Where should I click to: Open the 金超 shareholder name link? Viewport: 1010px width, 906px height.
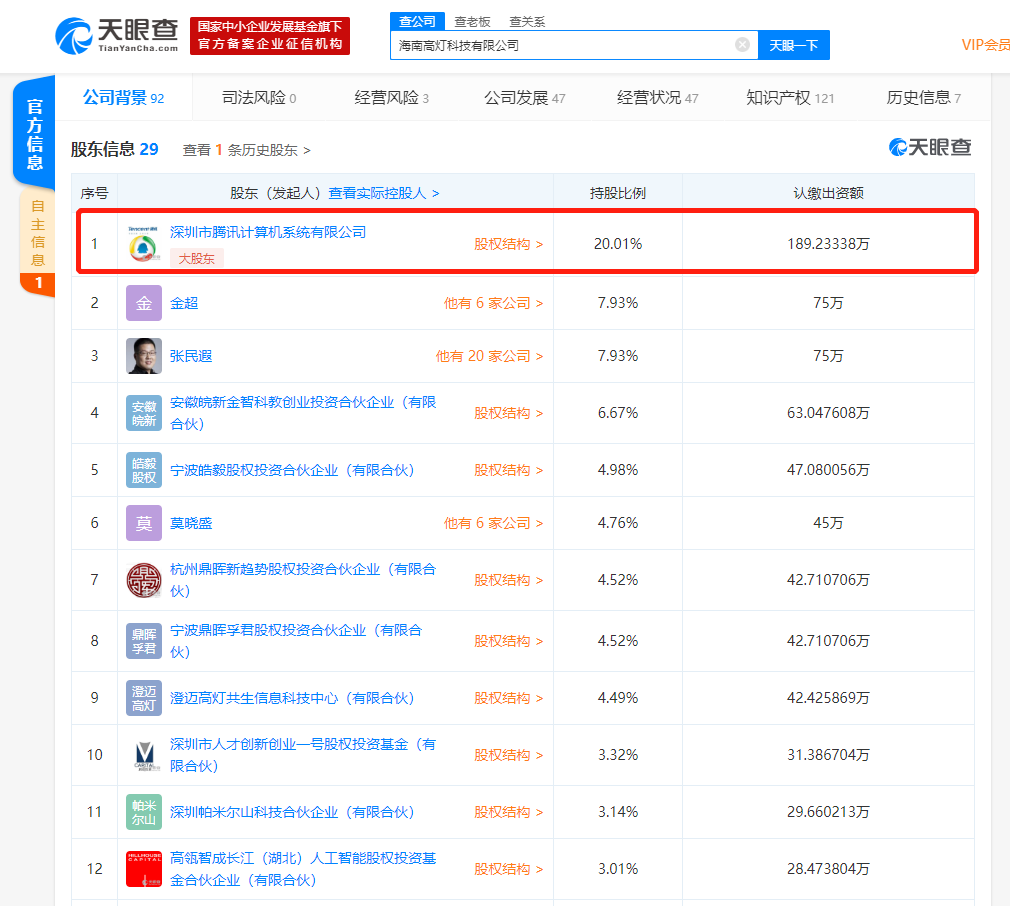184,303
